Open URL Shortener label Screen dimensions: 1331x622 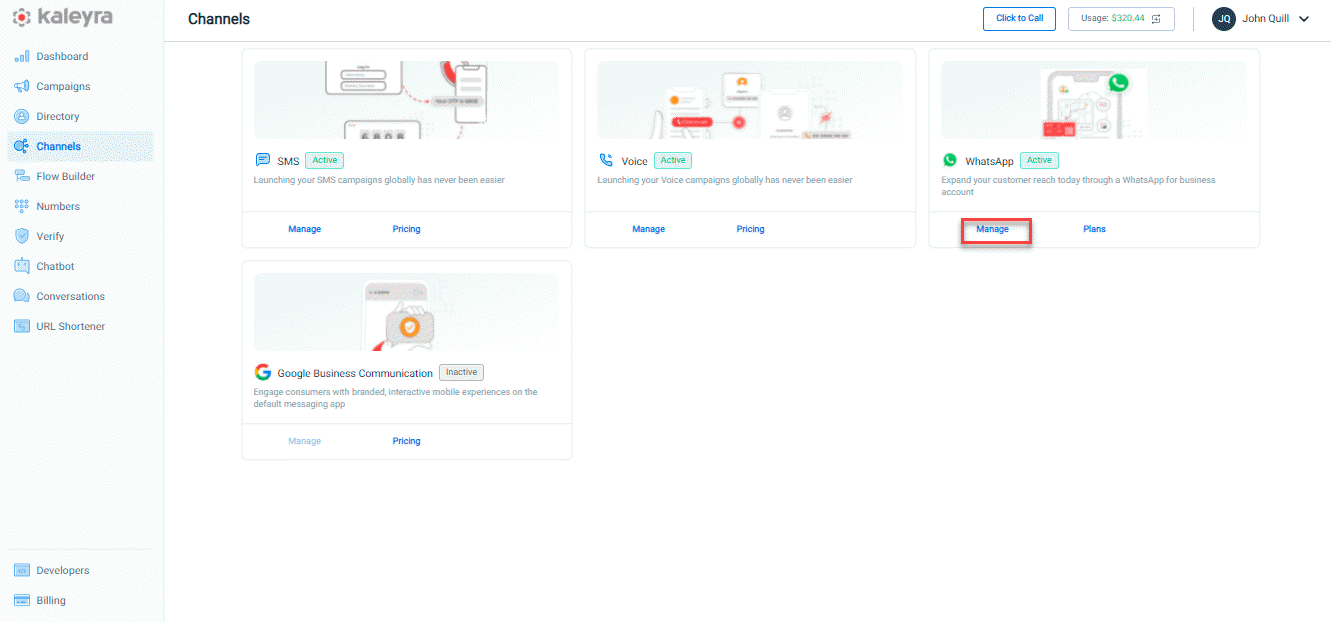pyautogui.click(x=70, y=326)
